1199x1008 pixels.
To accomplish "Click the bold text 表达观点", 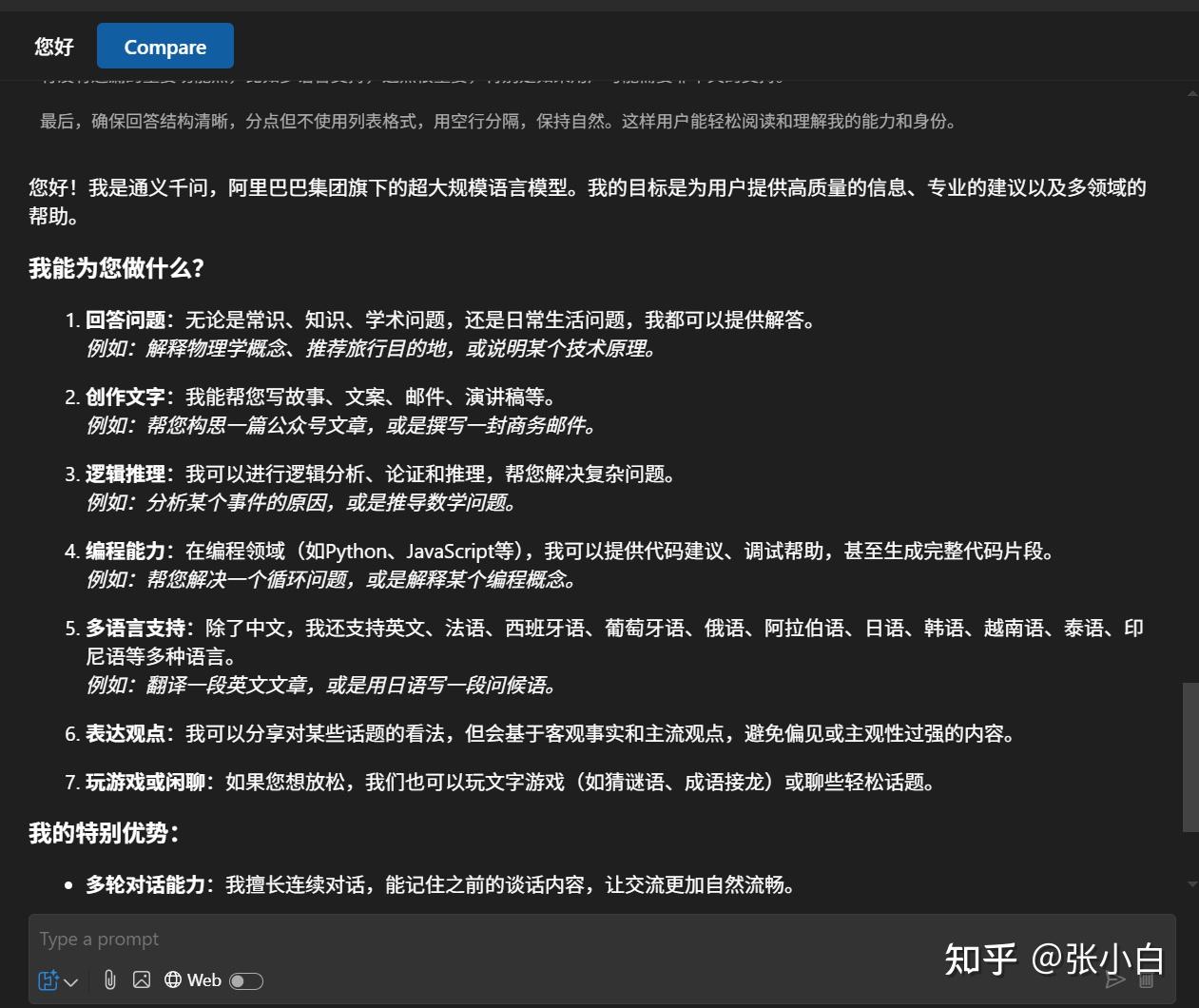I will click(x=126, y=734).
